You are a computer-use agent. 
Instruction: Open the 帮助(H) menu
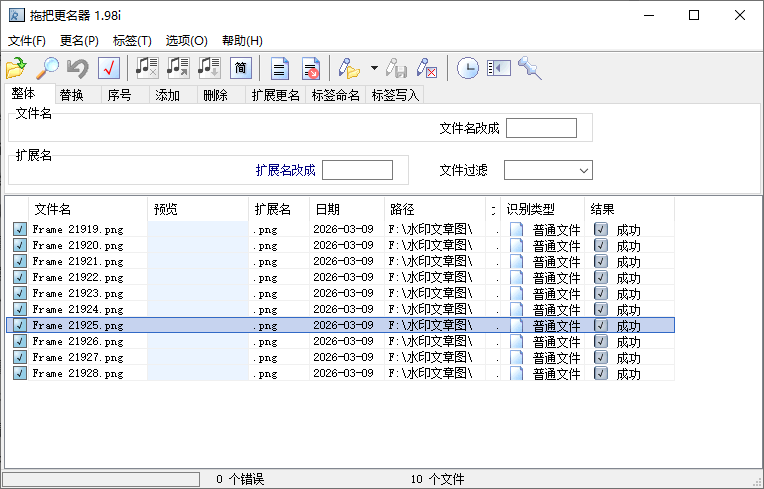click(242, 40)
